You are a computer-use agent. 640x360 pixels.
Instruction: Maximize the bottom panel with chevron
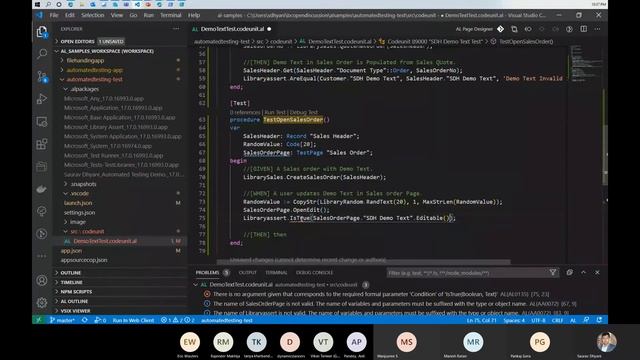pos(583,272)
